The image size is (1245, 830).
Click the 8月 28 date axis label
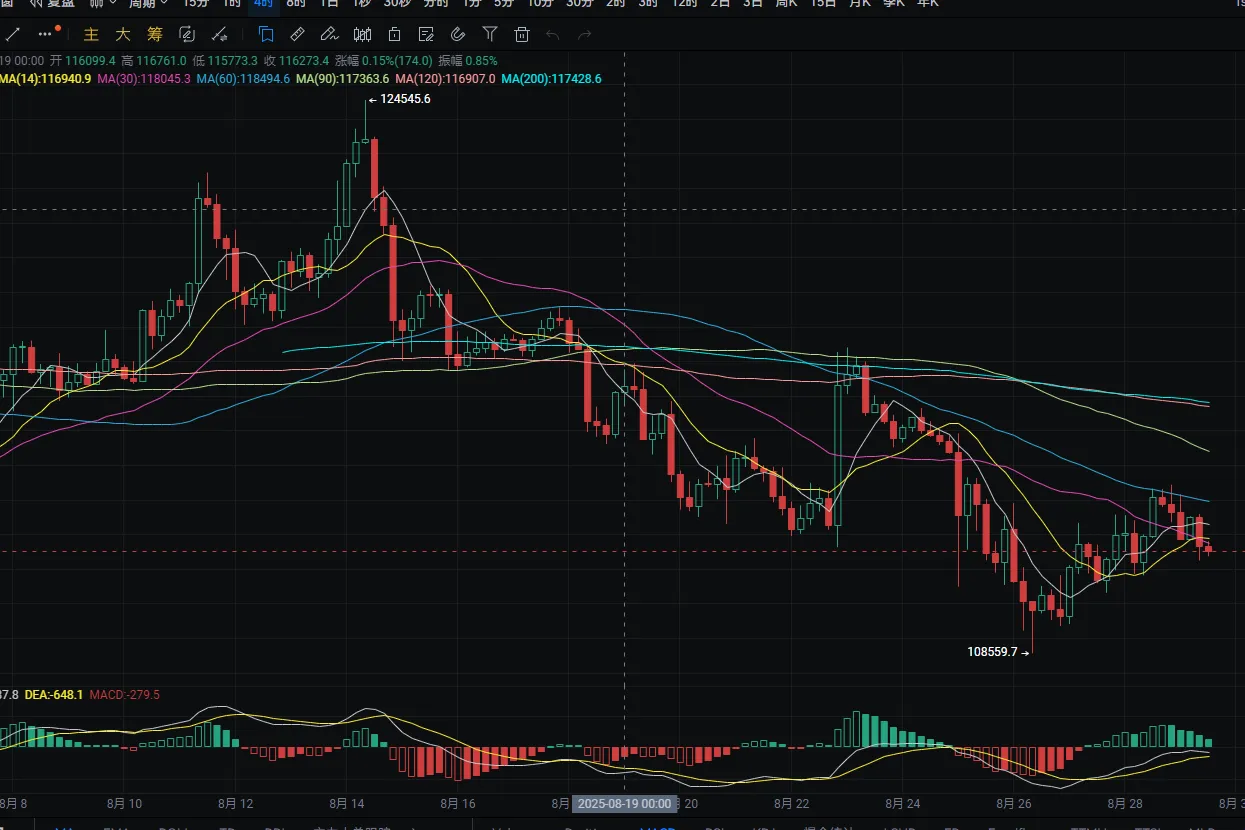(x=1124, y=803)
